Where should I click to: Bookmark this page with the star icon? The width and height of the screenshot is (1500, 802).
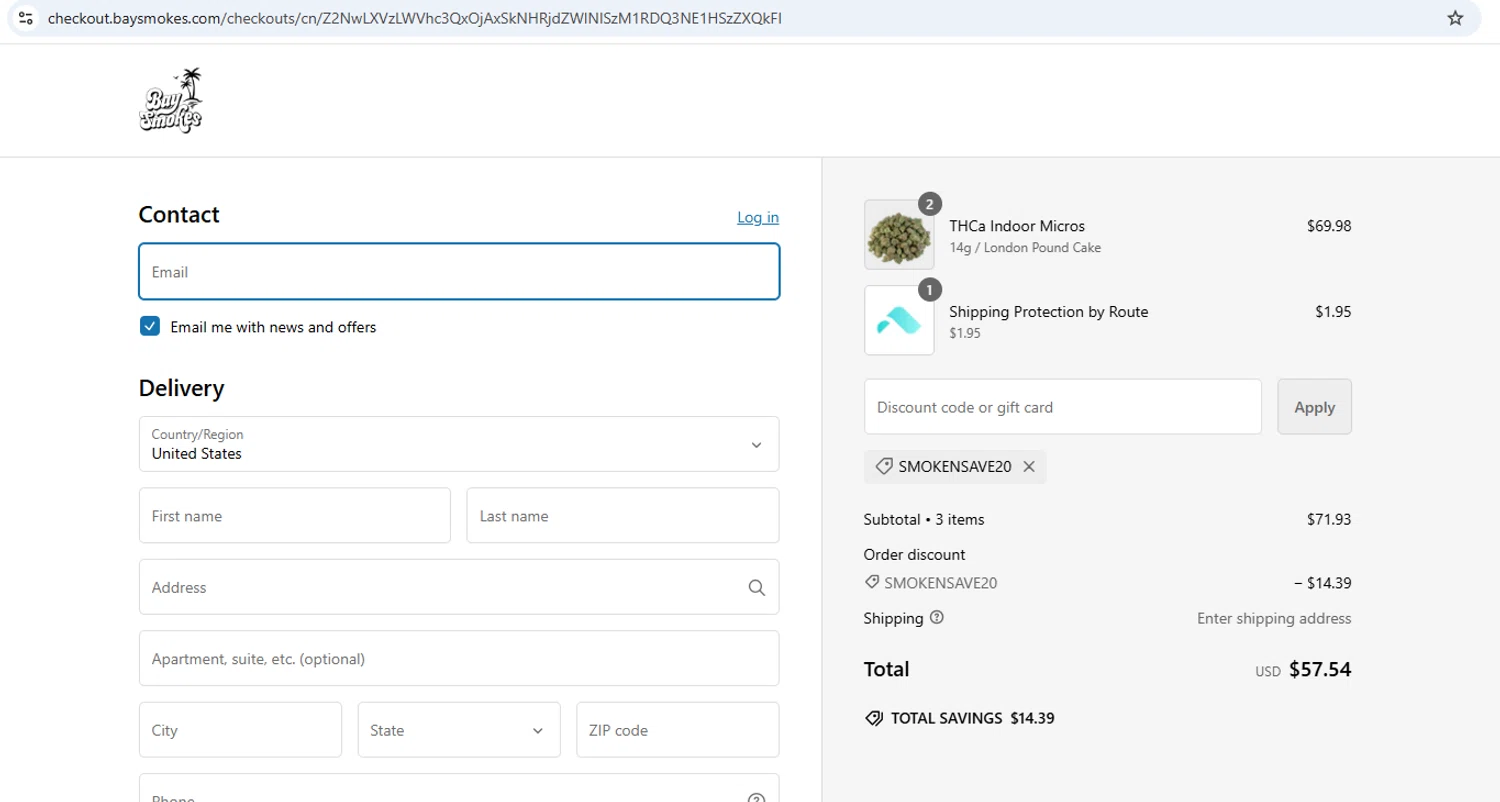[x=1455, y=18]
